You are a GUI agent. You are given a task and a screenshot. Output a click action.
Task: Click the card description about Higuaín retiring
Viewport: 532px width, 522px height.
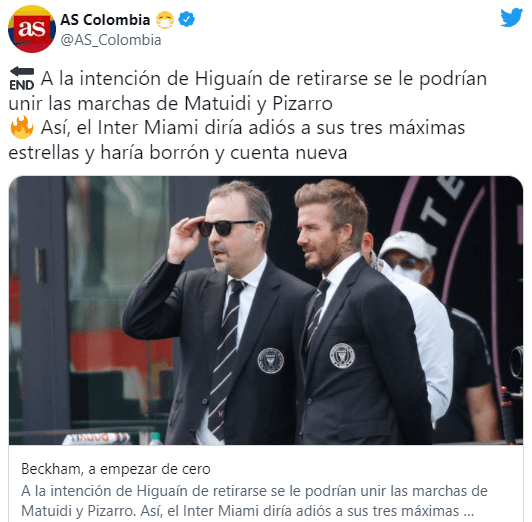pos(254,501)
